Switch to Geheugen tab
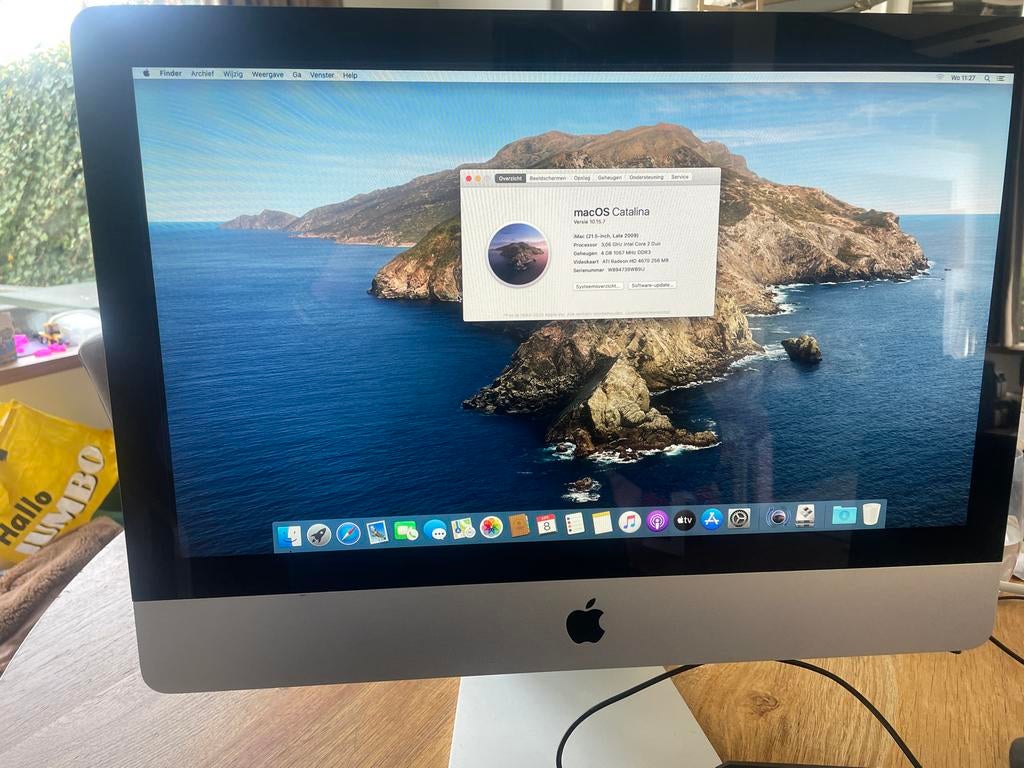The width and height of the screenshot is (1024, 768). click(609, 178)
